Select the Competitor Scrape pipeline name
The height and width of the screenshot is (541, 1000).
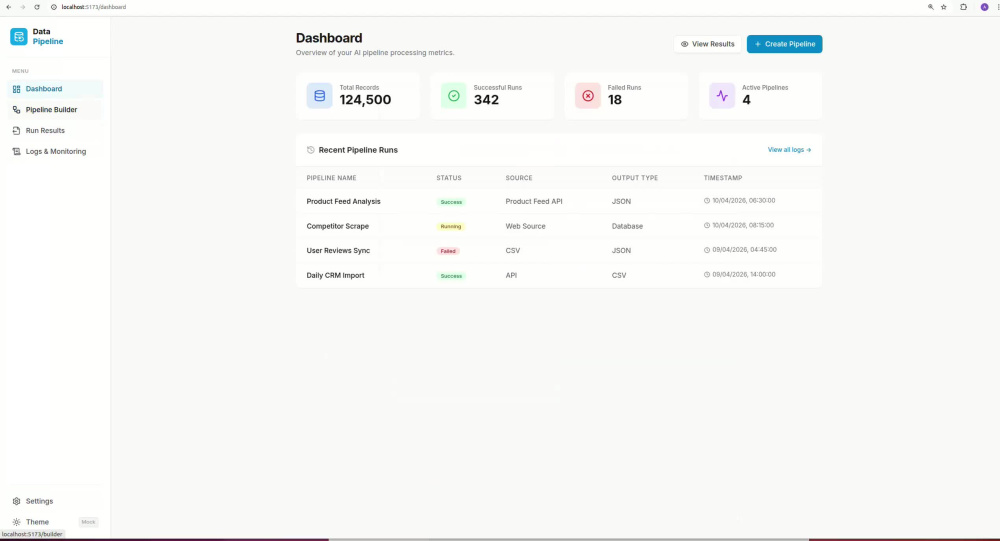click(337, 226)
